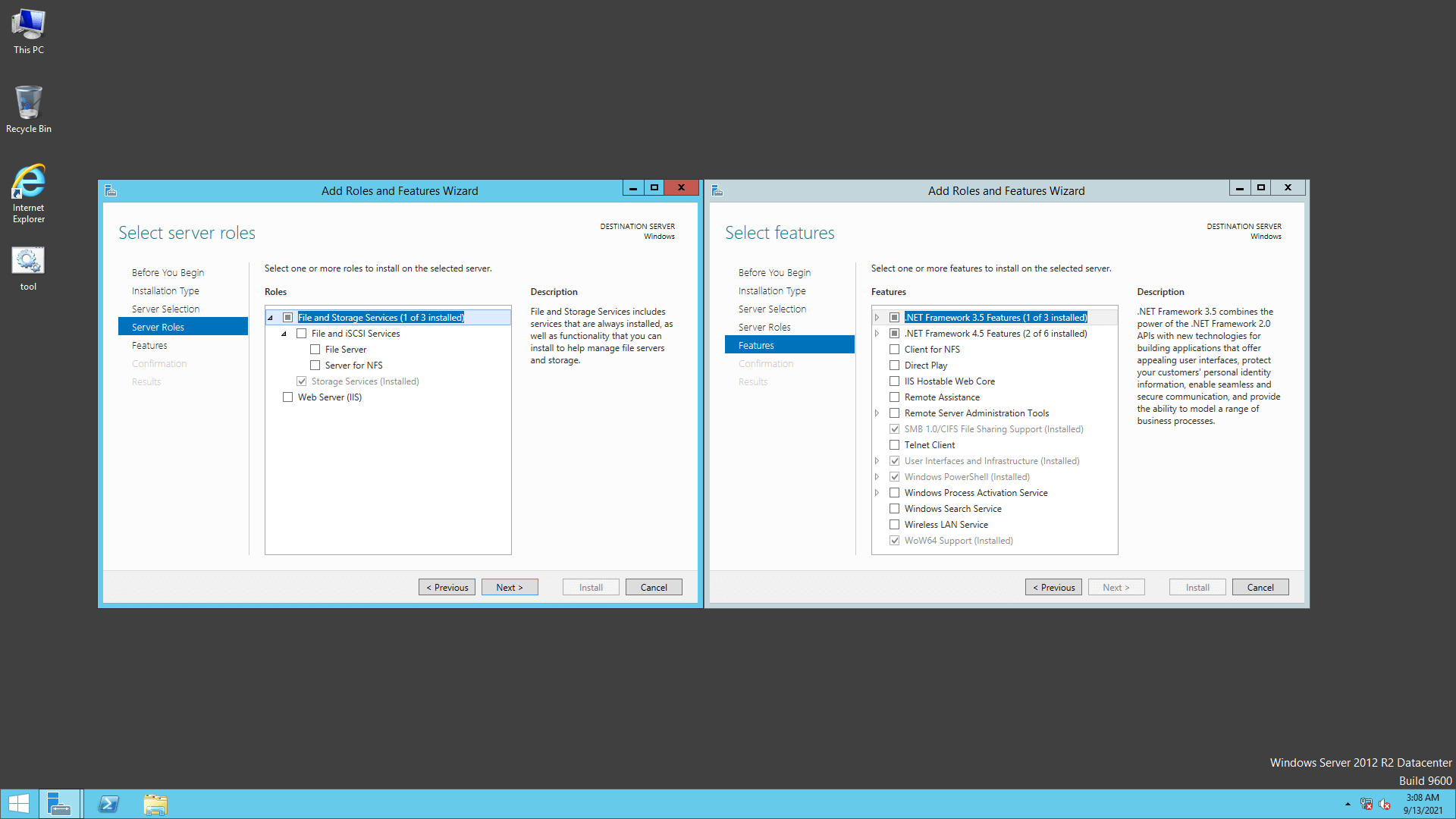Collapse File and iSCSI Services tree
The image size is (1456, 819).
point(284,334)
